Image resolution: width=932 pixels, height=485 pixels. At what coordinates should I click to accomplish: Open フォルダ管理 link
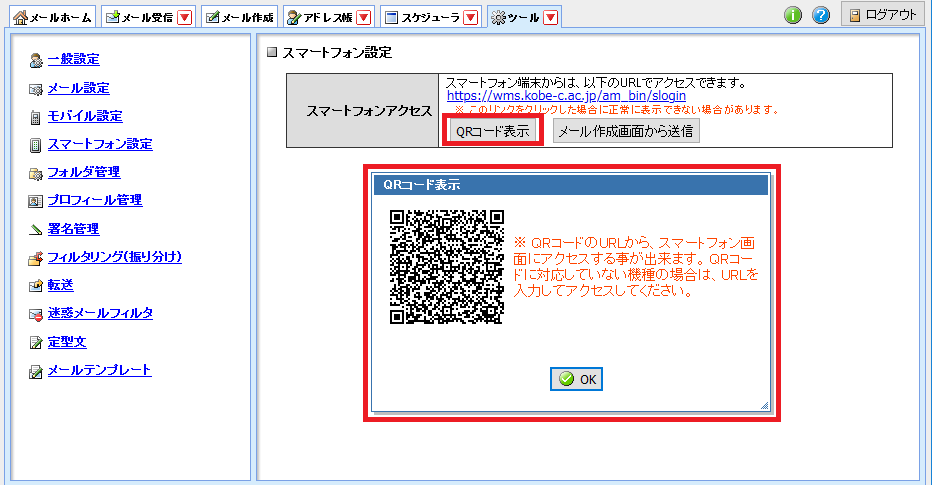(x=84, y=172)
